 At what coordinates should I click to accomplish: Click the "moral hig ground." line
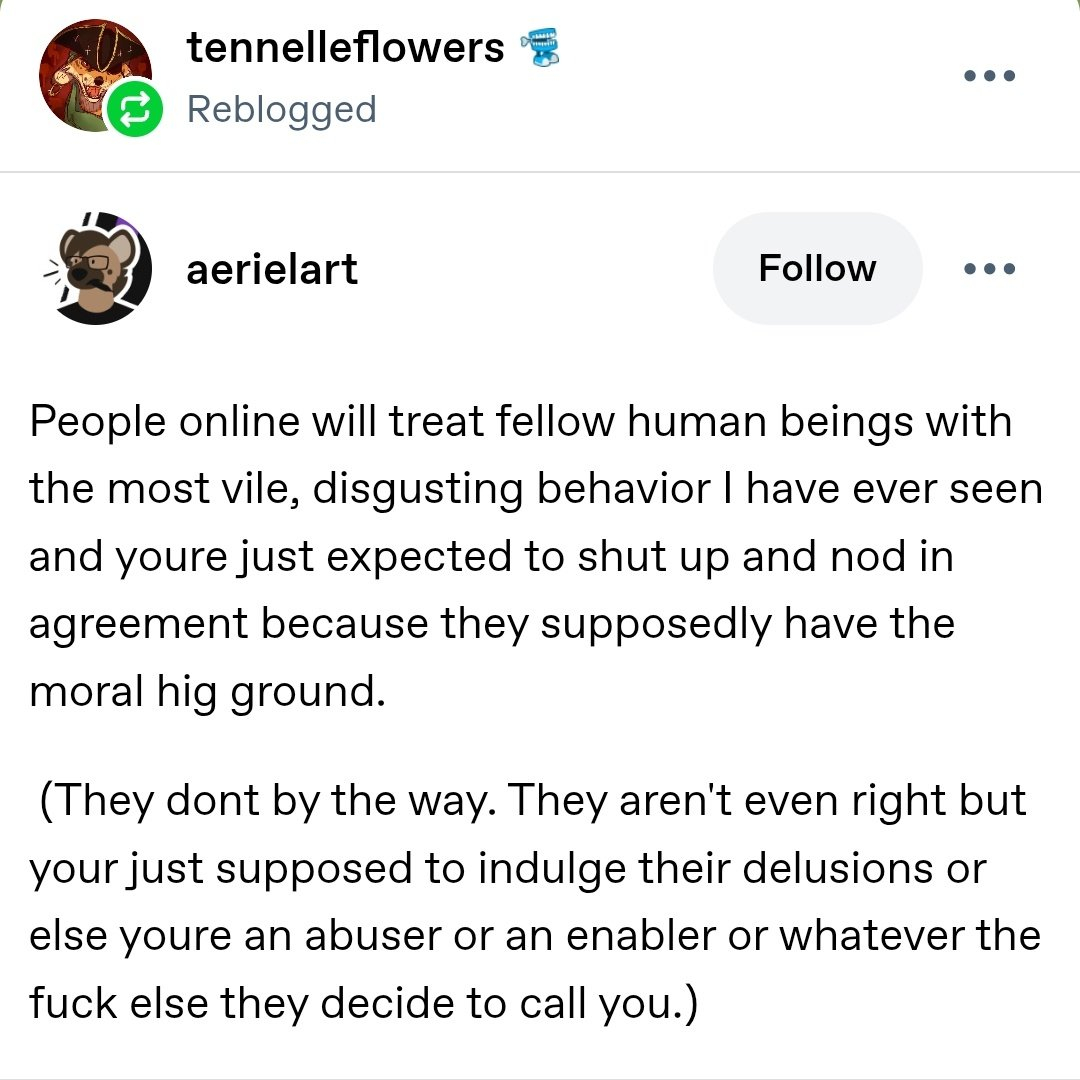click(207, 692)
